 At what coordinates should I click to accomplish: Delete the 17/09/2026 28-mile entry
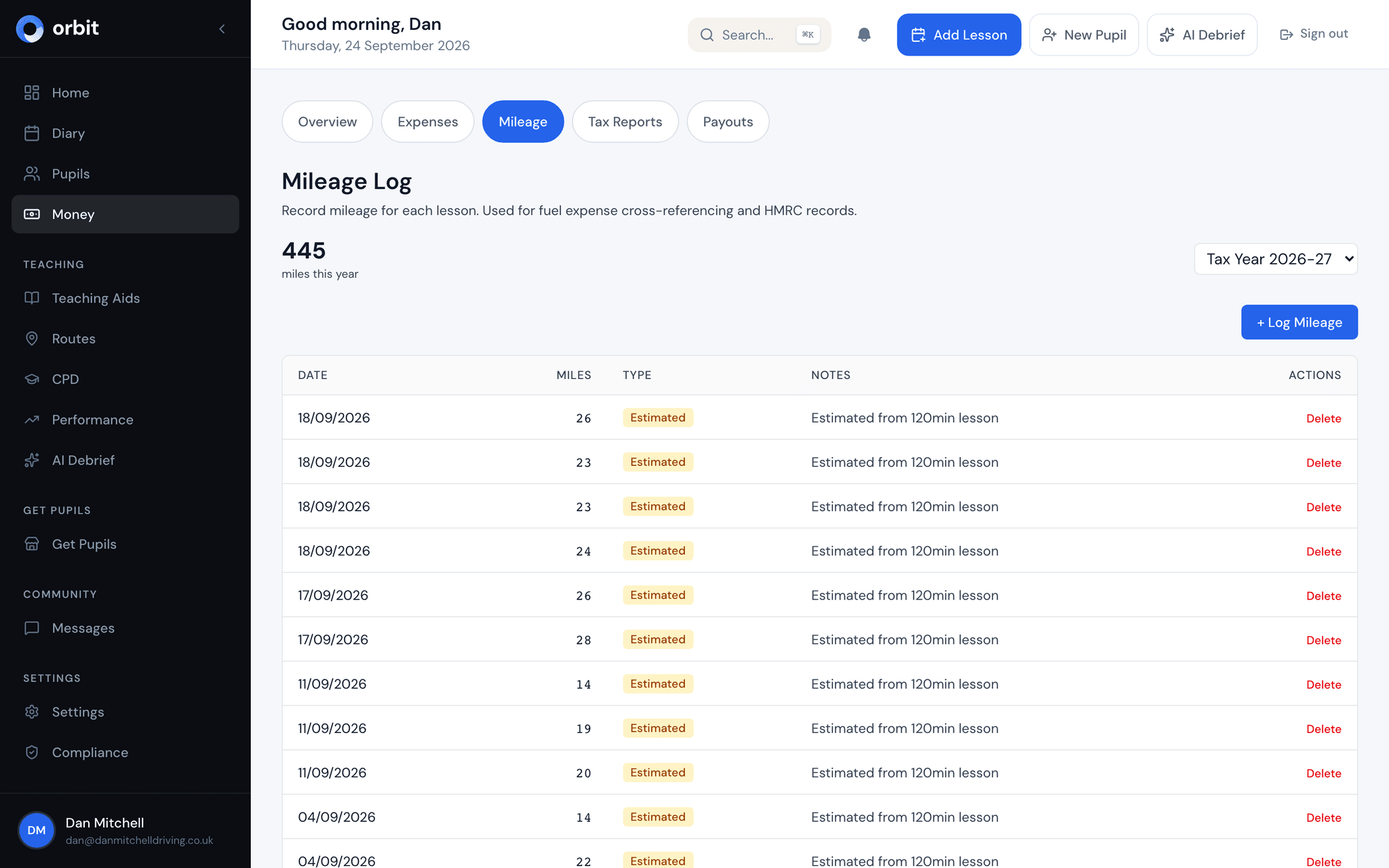pyautogui.click(x=1323, y=641)
